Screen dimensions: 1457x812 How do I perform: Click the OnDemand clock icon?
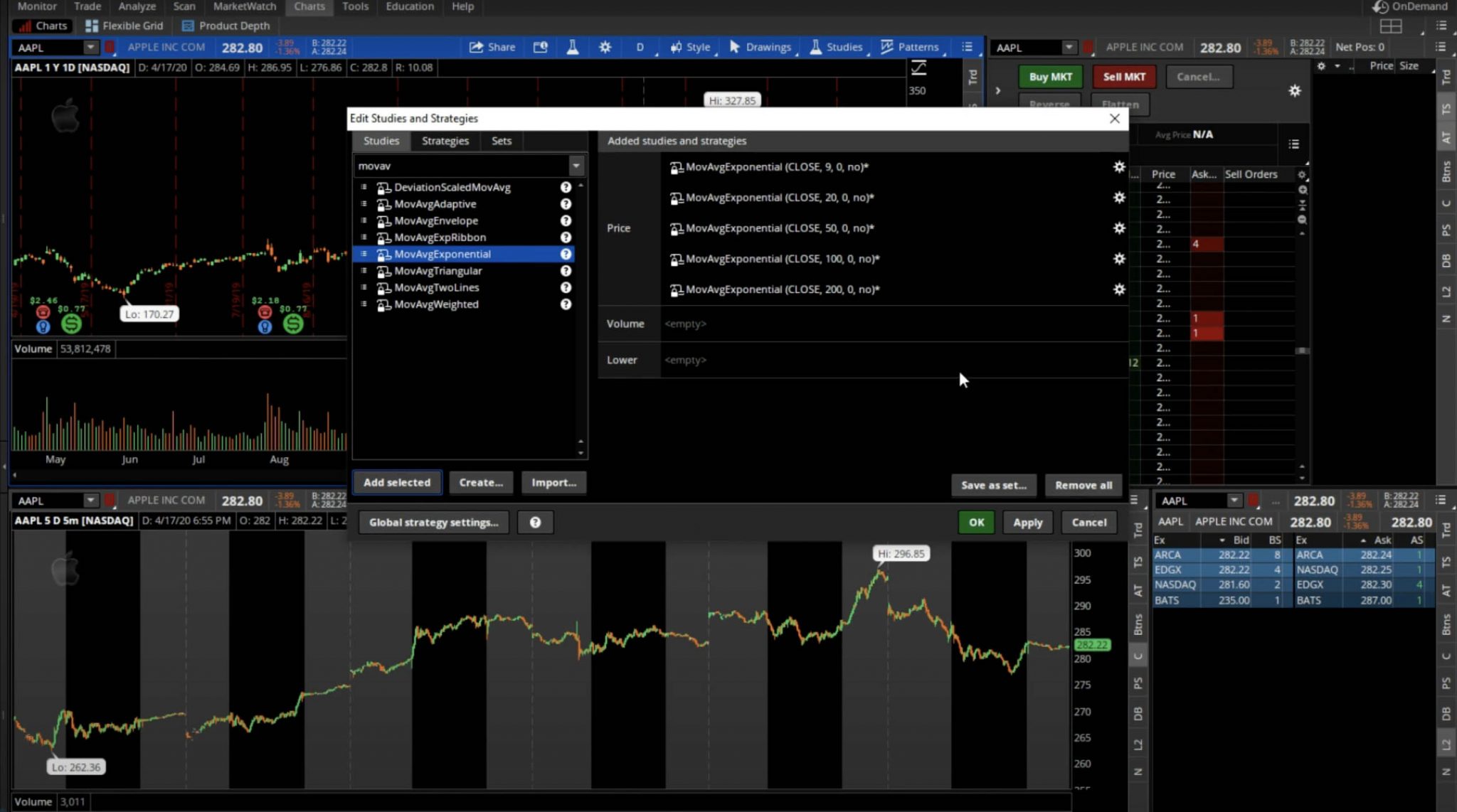[x=1380, y=7]
